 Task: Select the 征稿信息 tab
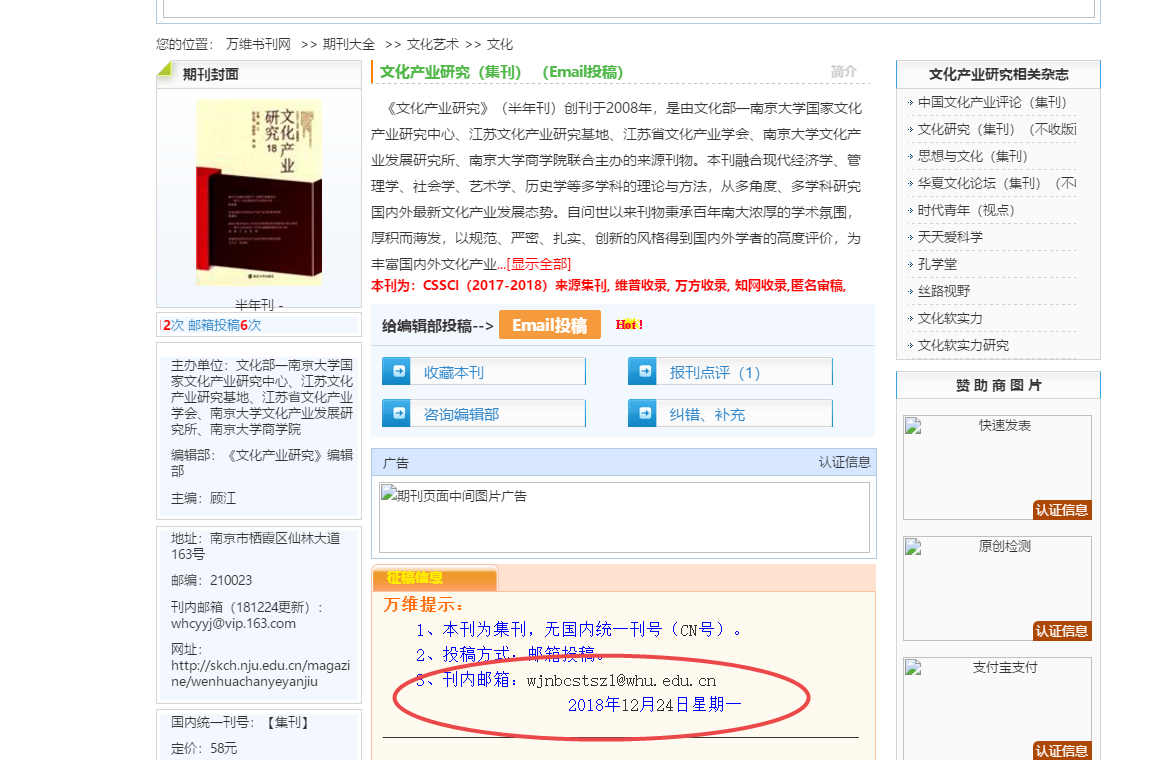tap(434, 578)
